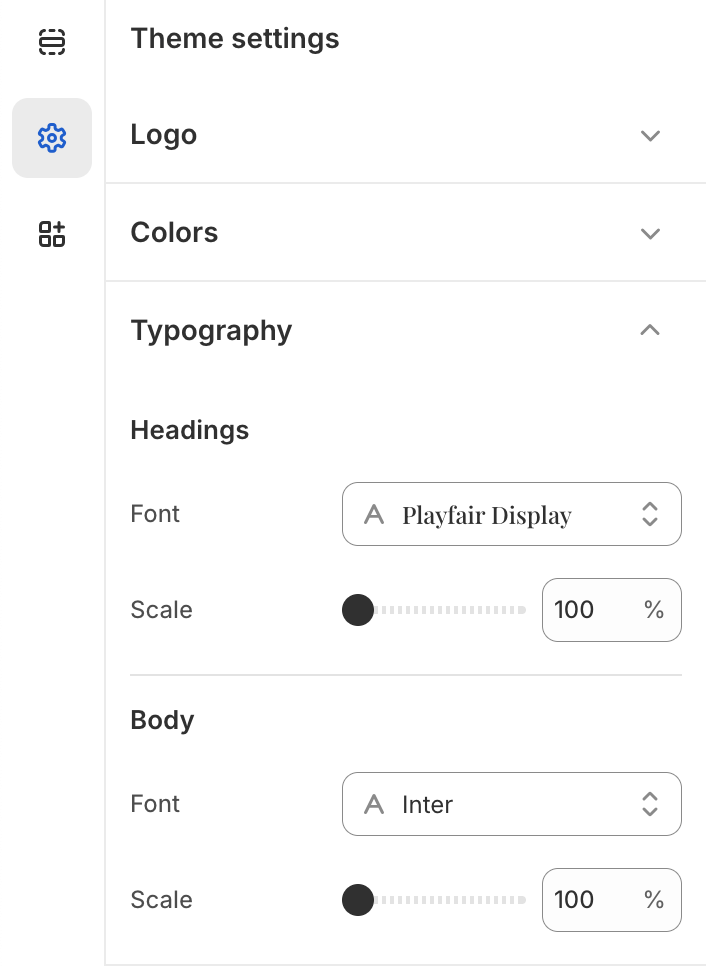
Task: Select the Playfair Display font name text
Action: click(x=486, y=514)
